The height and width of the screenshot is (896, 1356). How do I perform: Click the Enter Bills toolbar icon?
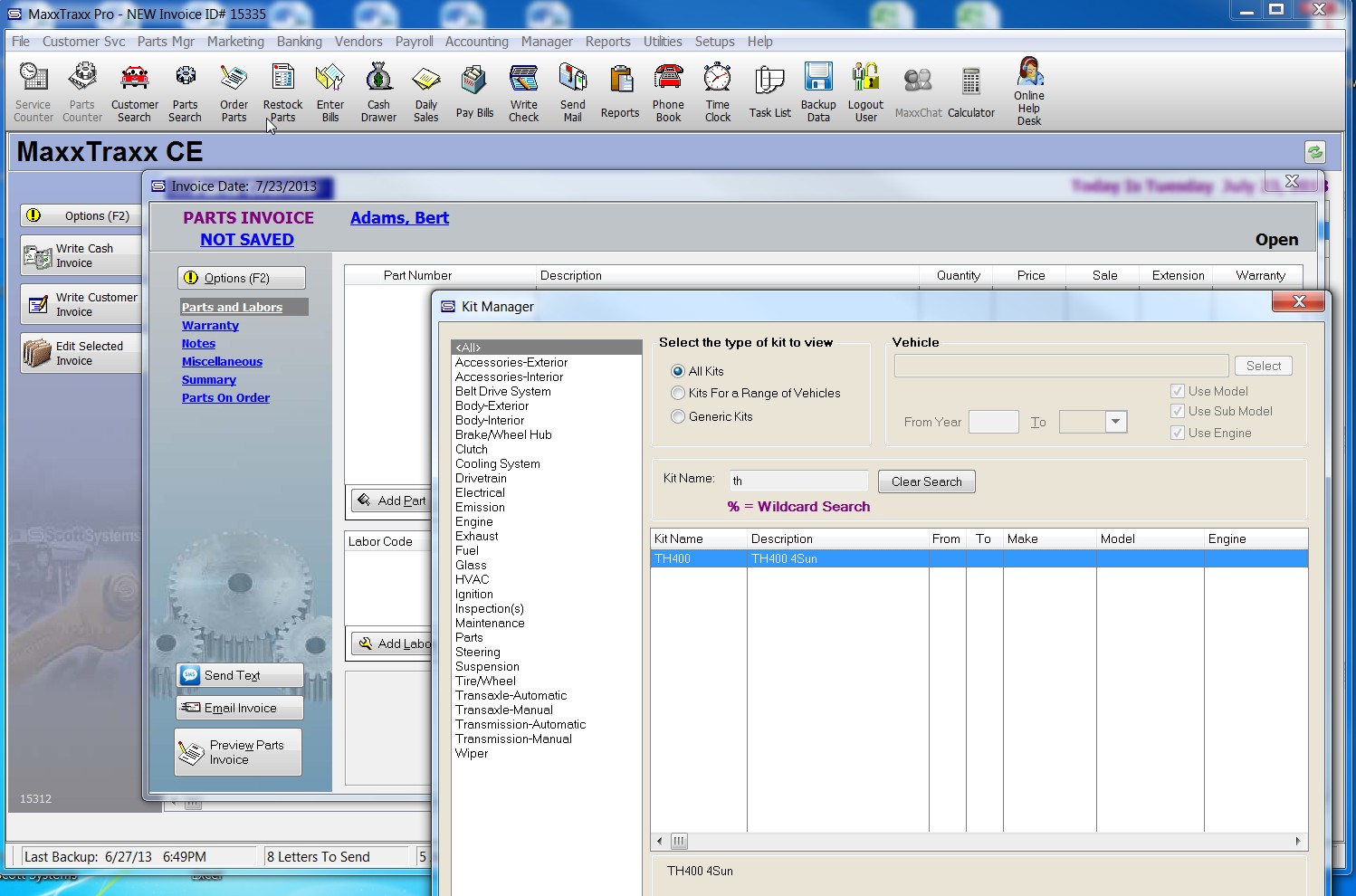(x=330, y=92)
